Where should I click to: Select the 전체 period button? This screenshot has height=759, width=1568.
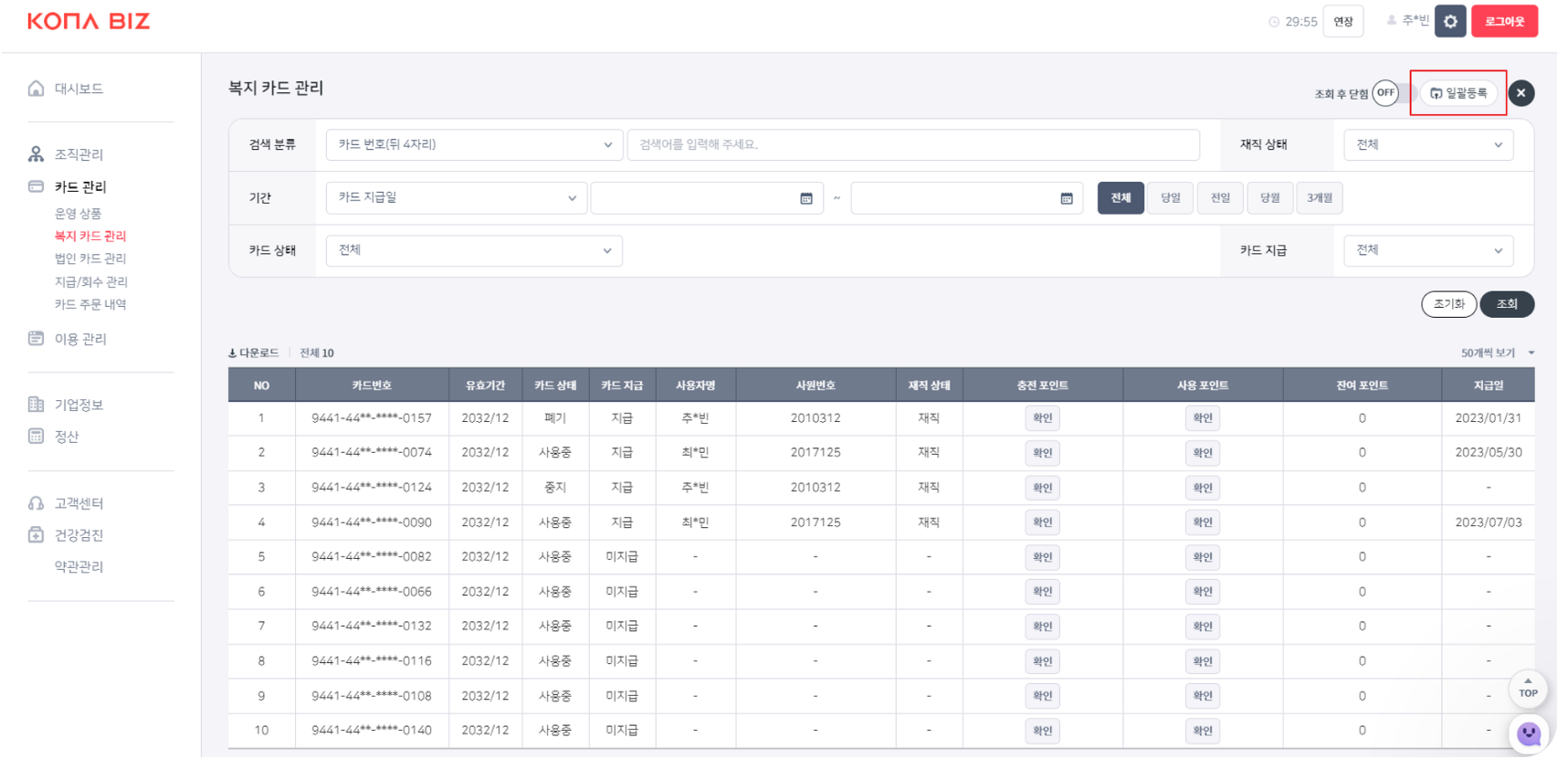point(1121,198)
